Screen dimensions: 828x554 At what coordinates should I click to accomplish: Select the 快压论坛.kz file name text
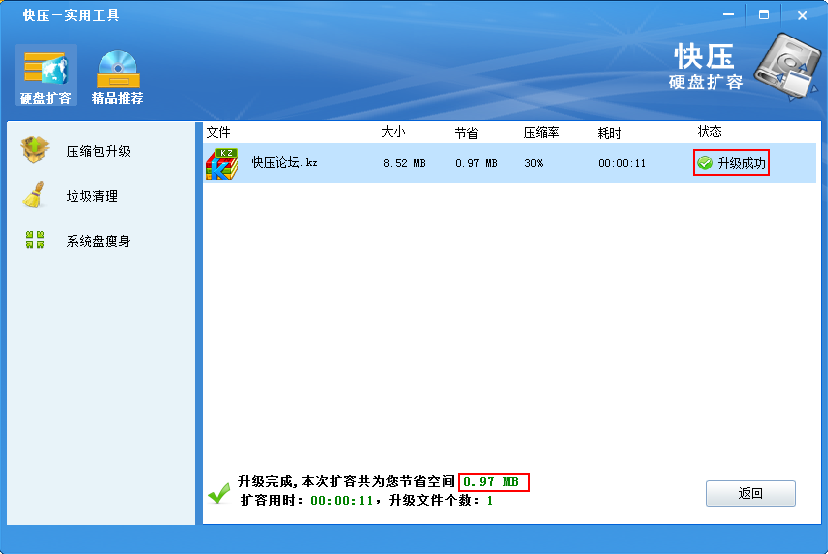284,163
